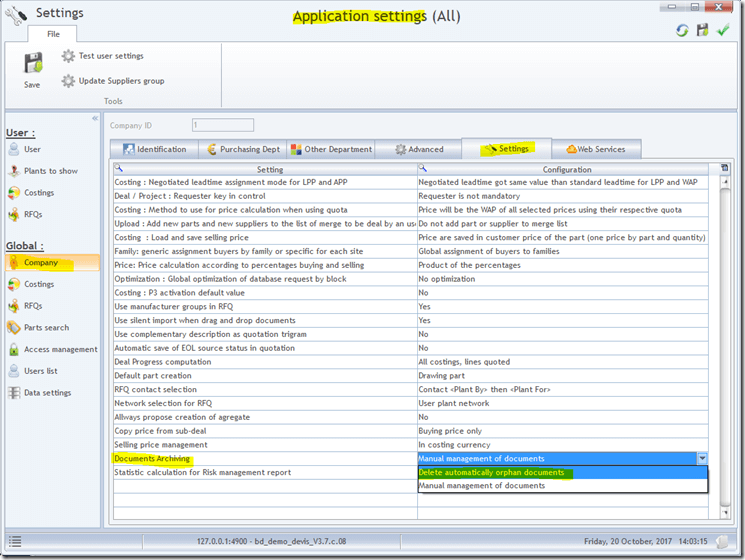Viewport: 745px width, 560px height.
Task: Click the Company ID input field
Action: click(x=222, y=125)
